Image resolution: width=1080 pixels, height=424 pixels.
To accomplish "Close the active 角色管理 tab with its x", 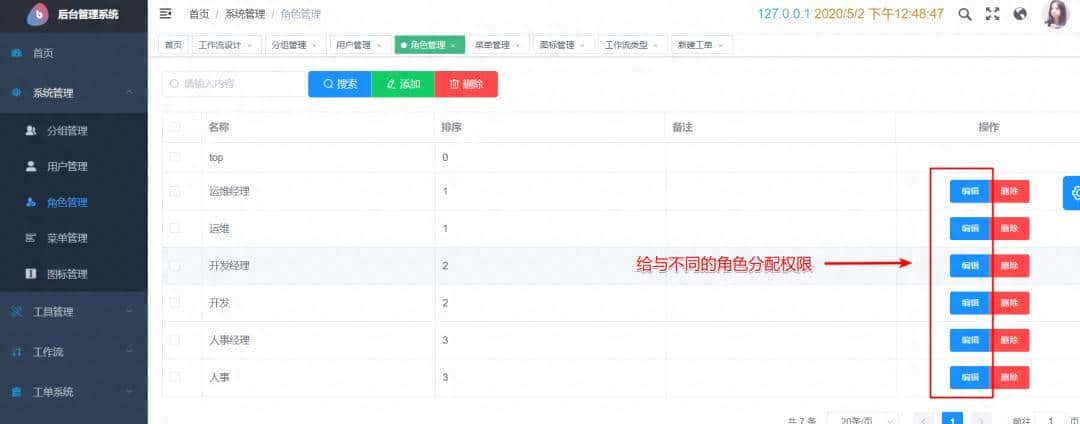I will (453, 45).
